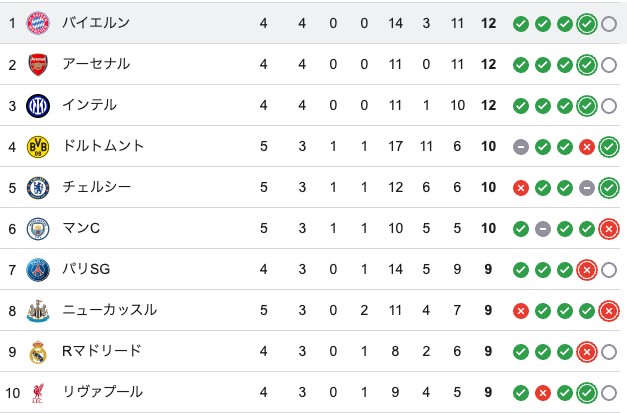Click the Chelsea club crest
The width and height of the screenshot is (627, 413).
tap(38, 188)
